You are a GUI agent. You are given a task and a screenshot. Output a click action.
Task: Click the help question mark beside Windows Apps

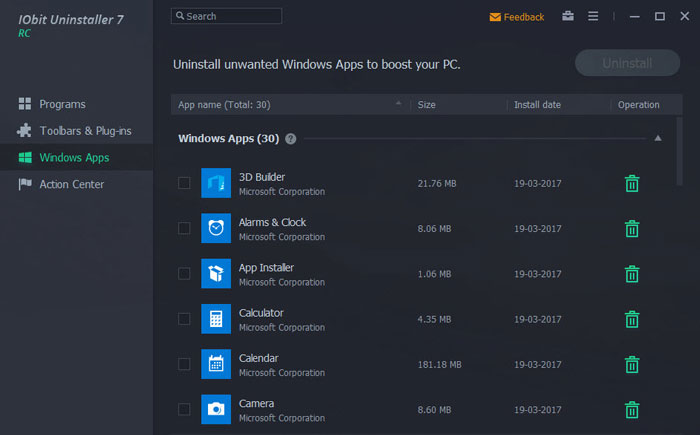[291, 139]
